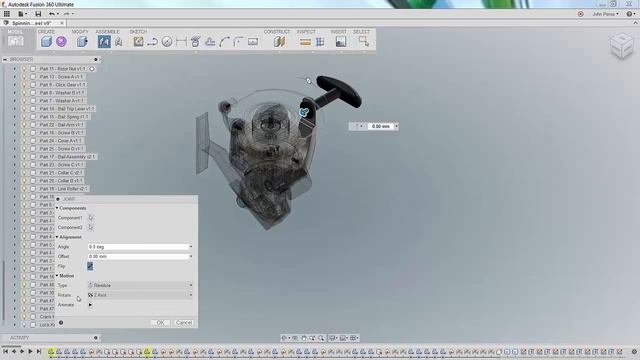Expand the Part 12 - Screw A tree node
The height and width of the screenshot is (360, 640).
click(x=15, y=77)
